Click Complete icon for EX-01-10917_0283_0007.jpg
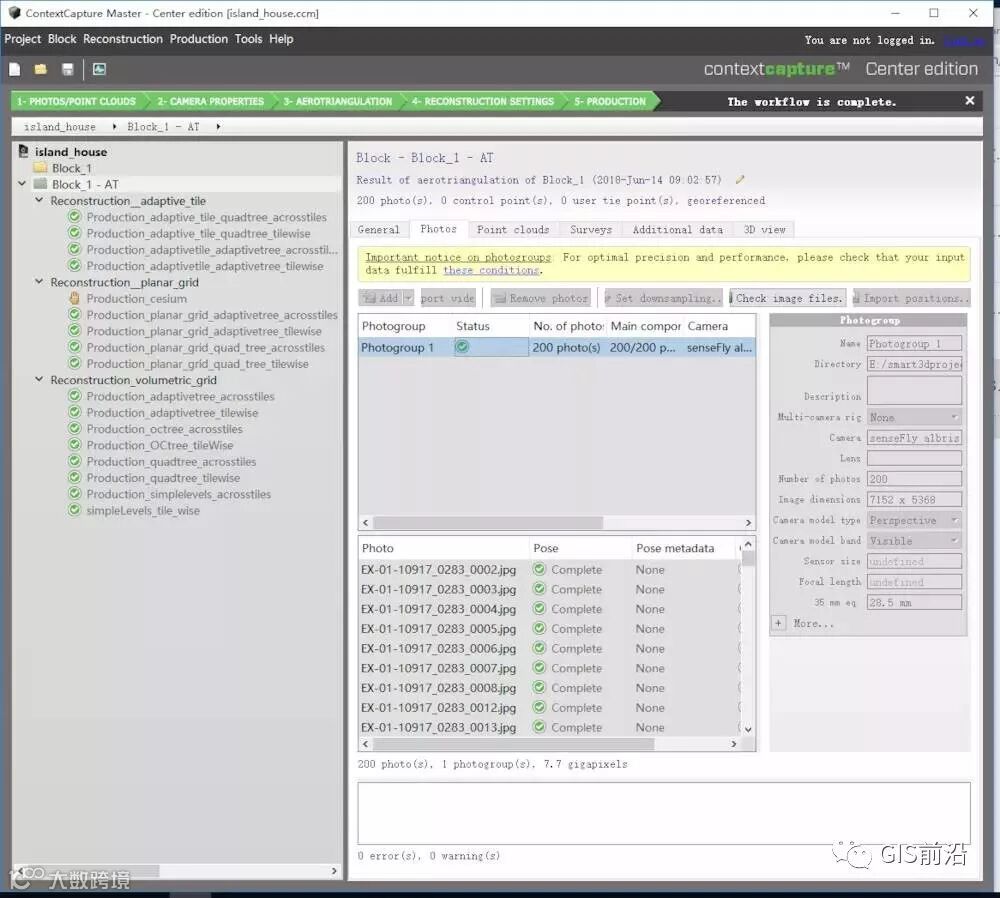Screen dimensions: 1000x898 [x=540, y=667]
